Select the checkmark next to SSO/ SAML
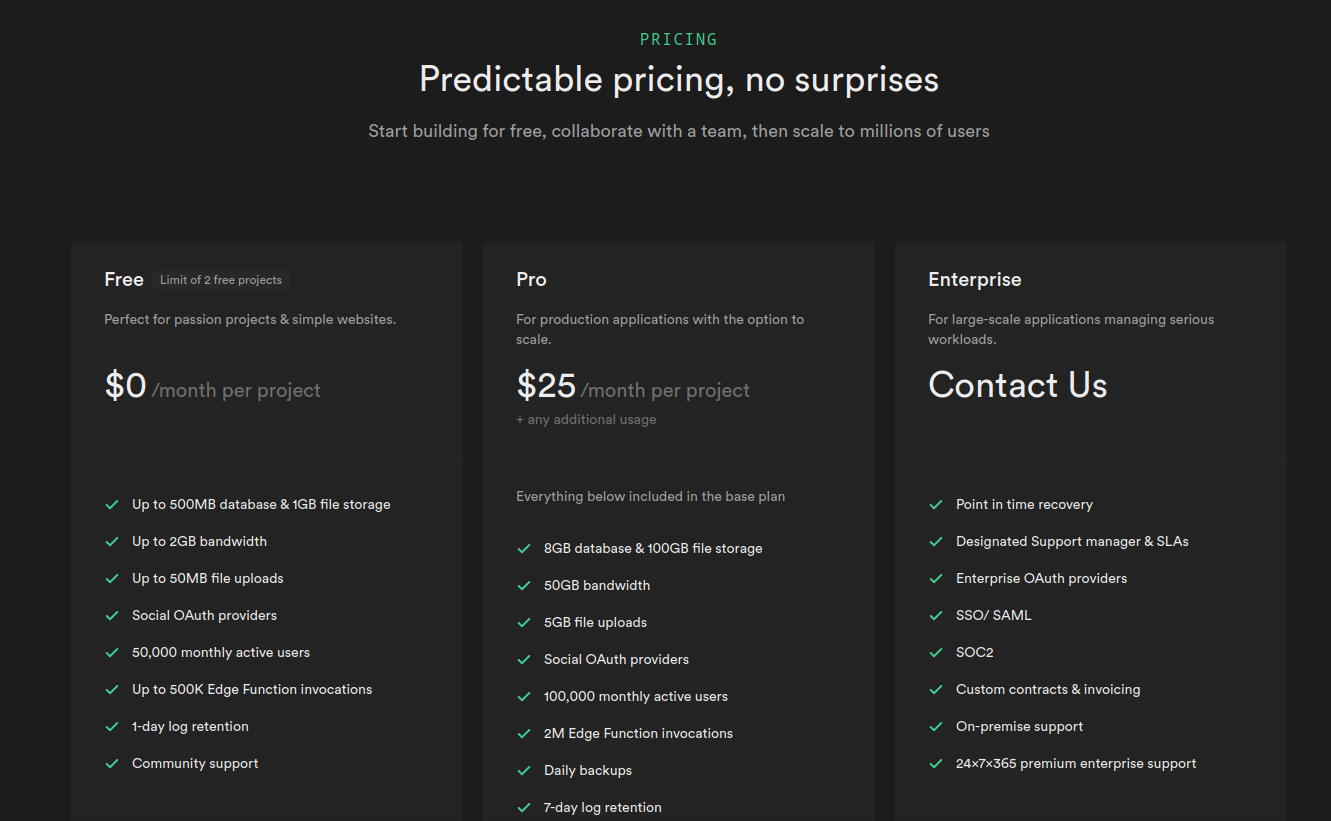The height and width of the screenshot is (821, 1331). 936,615
